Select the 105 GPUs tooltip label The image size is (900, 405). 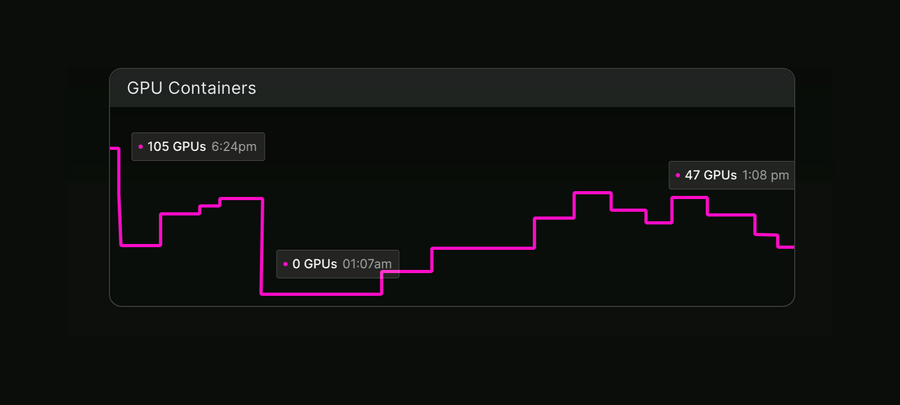tap(177, 147)
